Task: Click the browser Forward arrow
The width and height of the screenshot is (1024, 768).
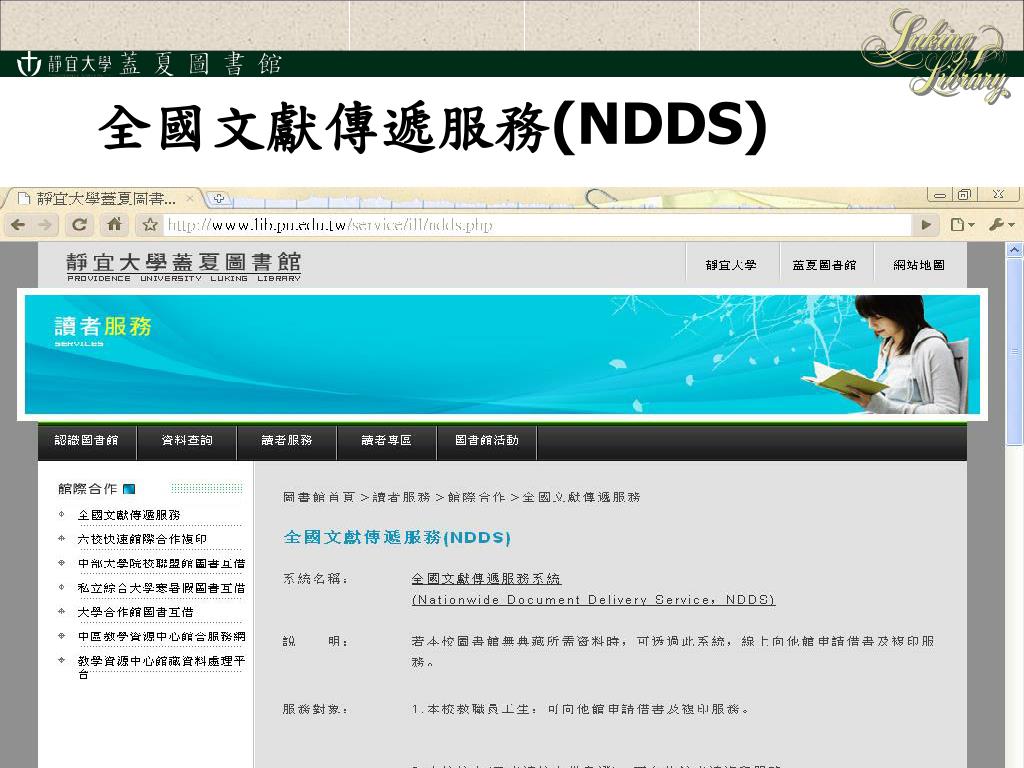Action: pyautogui.click(x=45, y=225)
